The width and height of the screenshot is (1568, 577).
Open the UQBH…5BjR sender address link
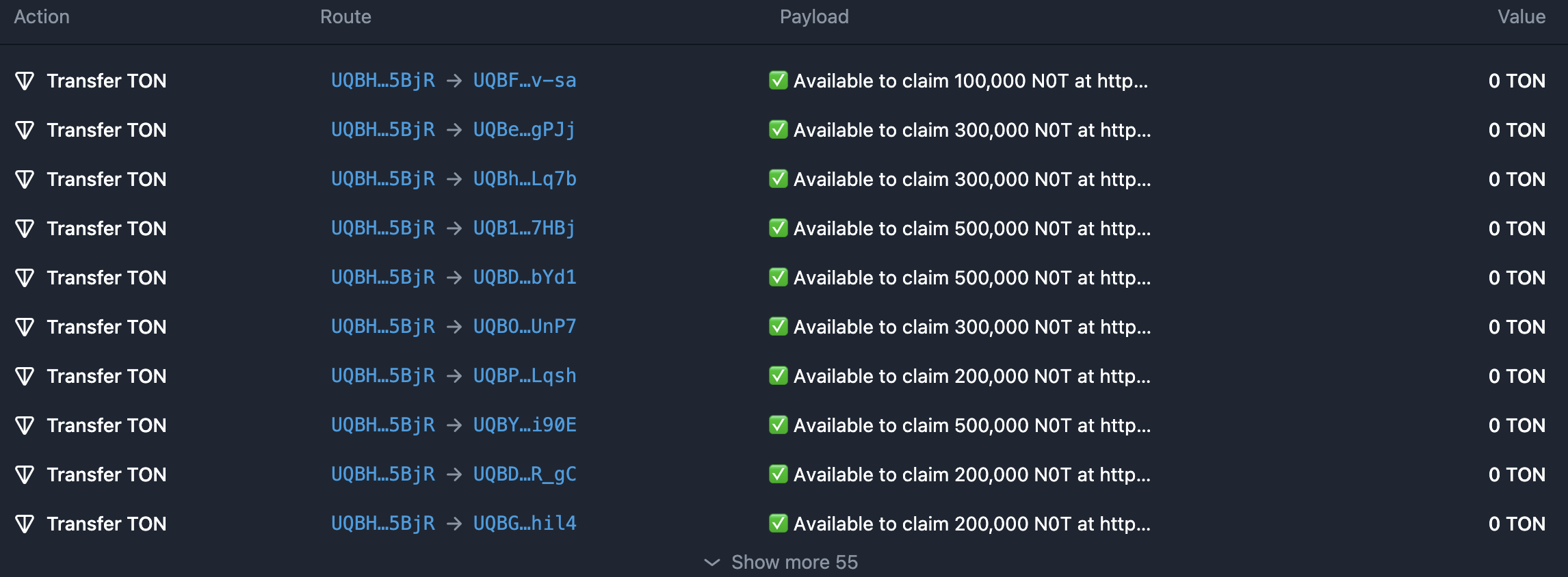click(384, 81)
